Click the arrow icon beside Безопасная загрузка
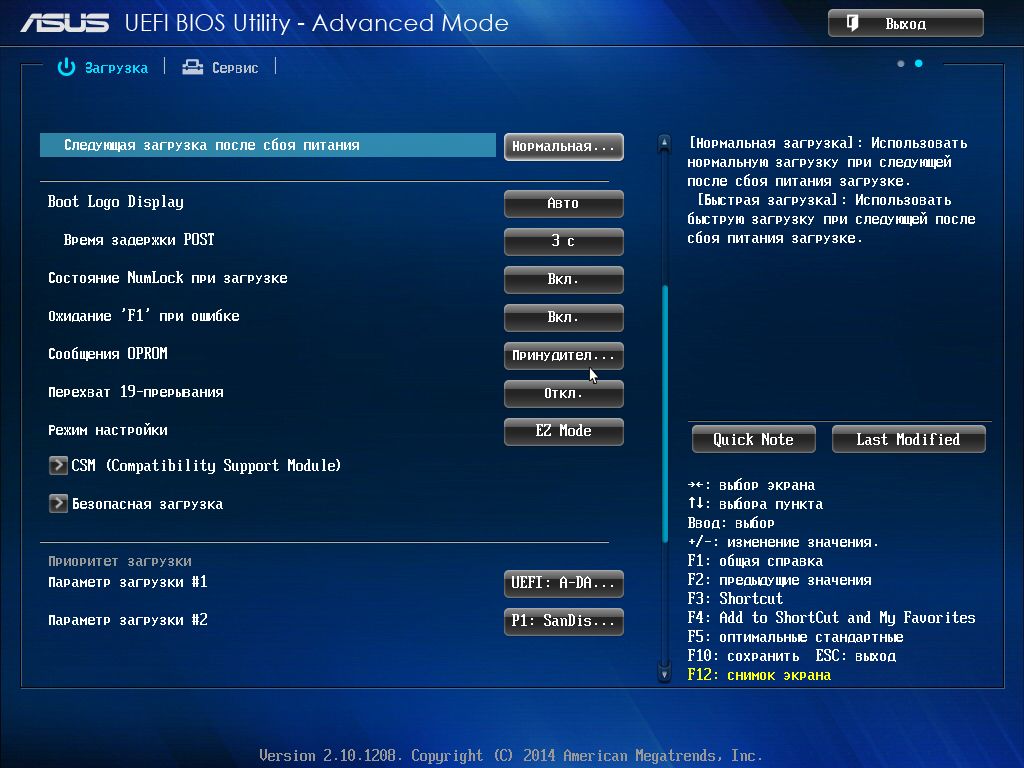The height and width of the screenshot is (768, 1024). pos(58,504)
